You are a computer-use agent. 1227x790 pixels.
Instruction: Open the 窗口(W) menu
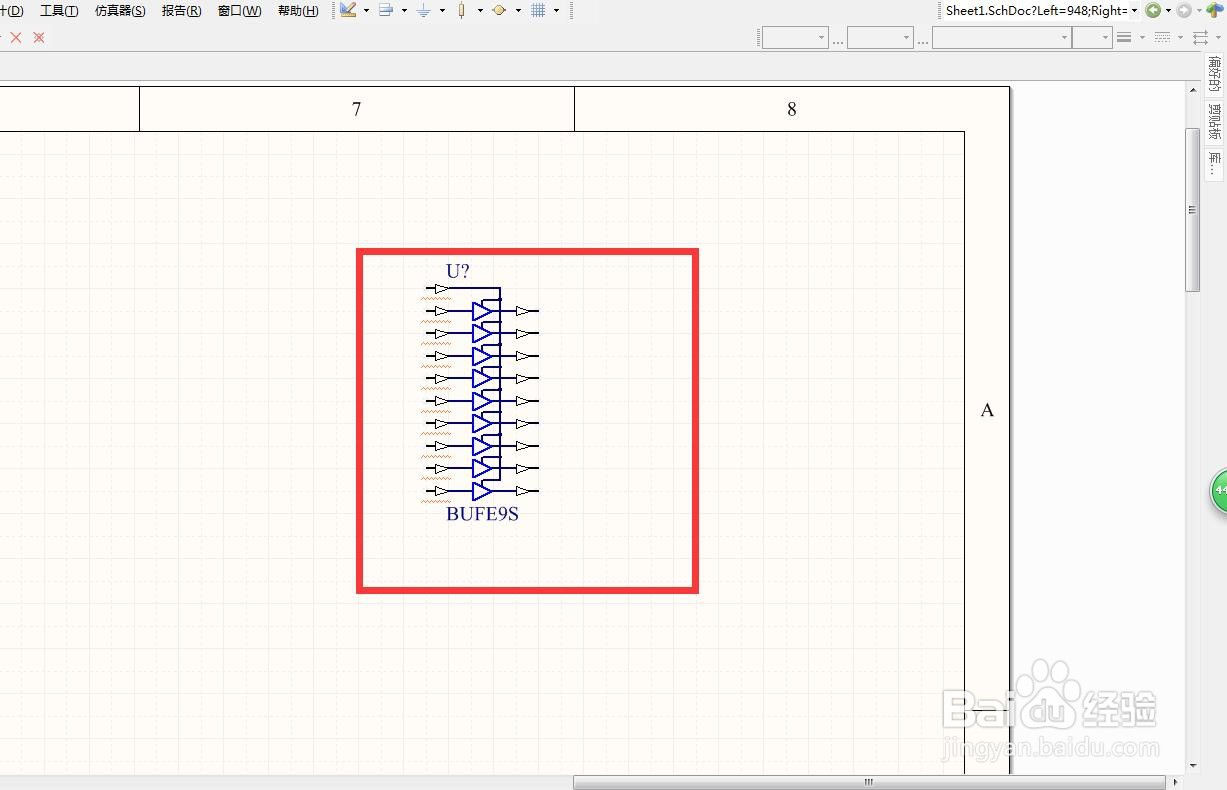[239, 11]
